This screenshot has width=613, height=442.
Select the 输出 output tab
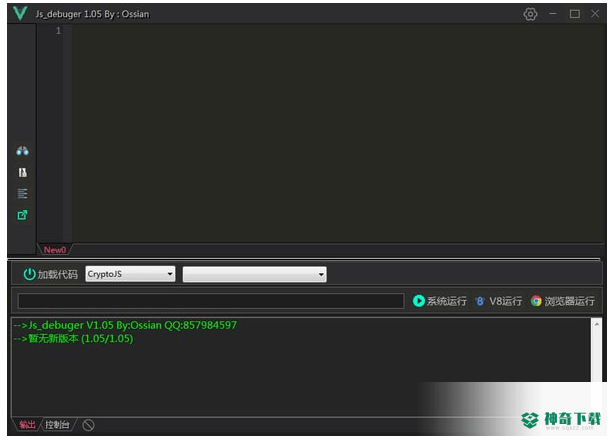click(27, 425)
